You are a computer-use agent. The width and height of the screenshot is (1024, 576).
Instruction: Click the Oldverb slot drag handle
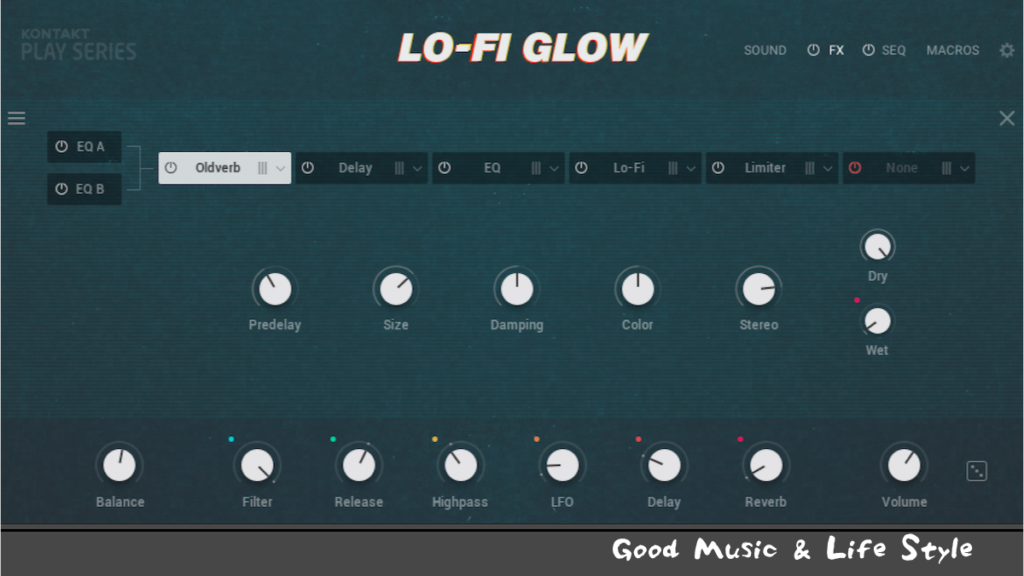pyautogui.click(x=263, y=168)
